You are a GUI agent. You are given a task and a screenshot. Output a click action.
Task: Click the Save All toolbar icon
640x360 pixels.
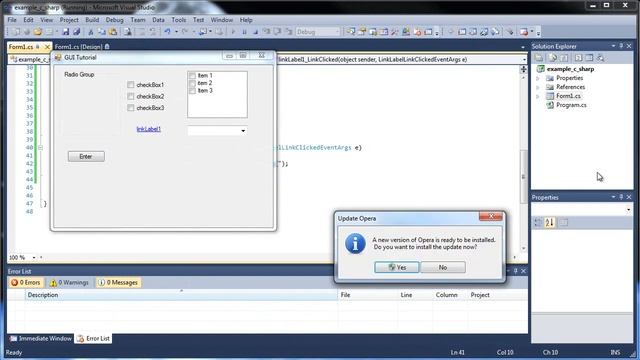(x=76, y=32)
